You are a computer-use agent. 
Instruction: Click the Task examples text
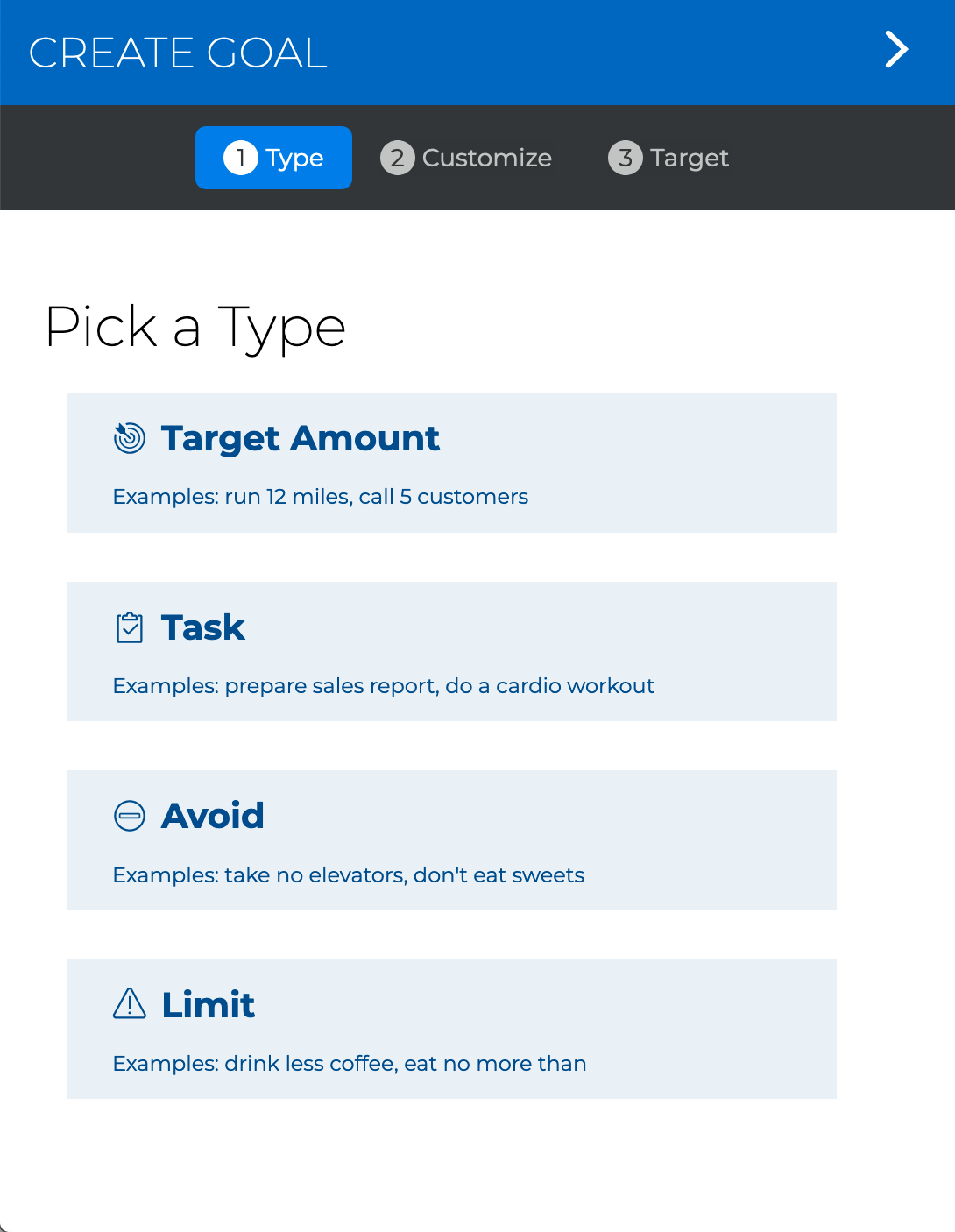click(383, 686)
